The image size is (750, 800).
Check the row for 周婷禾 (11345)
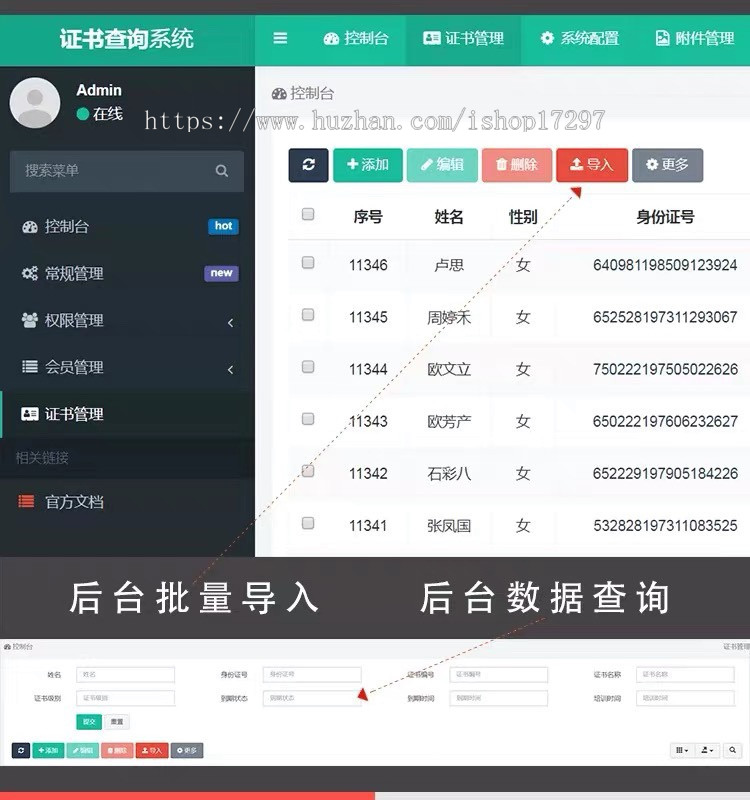(308, 315)
